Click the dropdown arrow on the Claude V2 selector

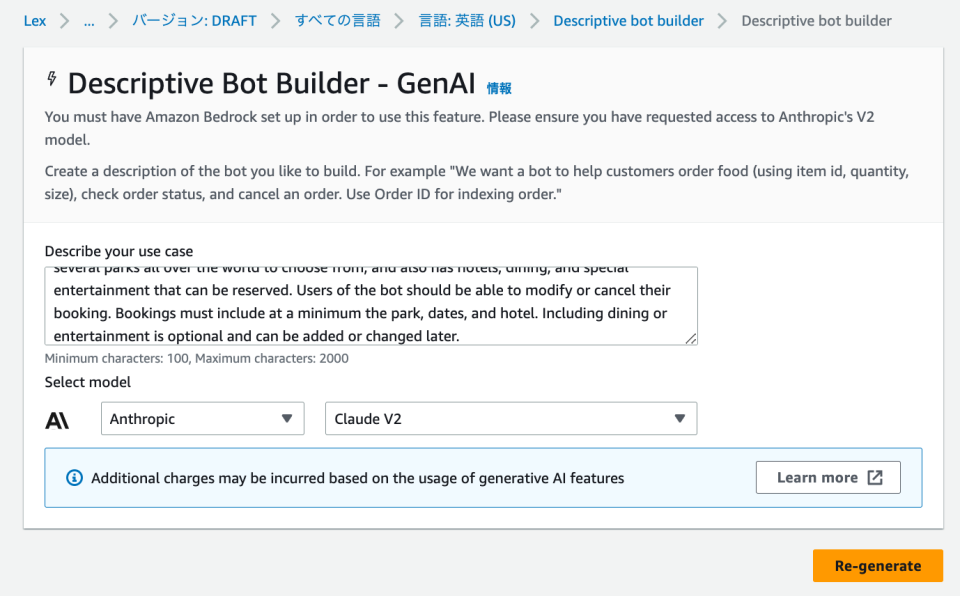click(x=679, y=418)
